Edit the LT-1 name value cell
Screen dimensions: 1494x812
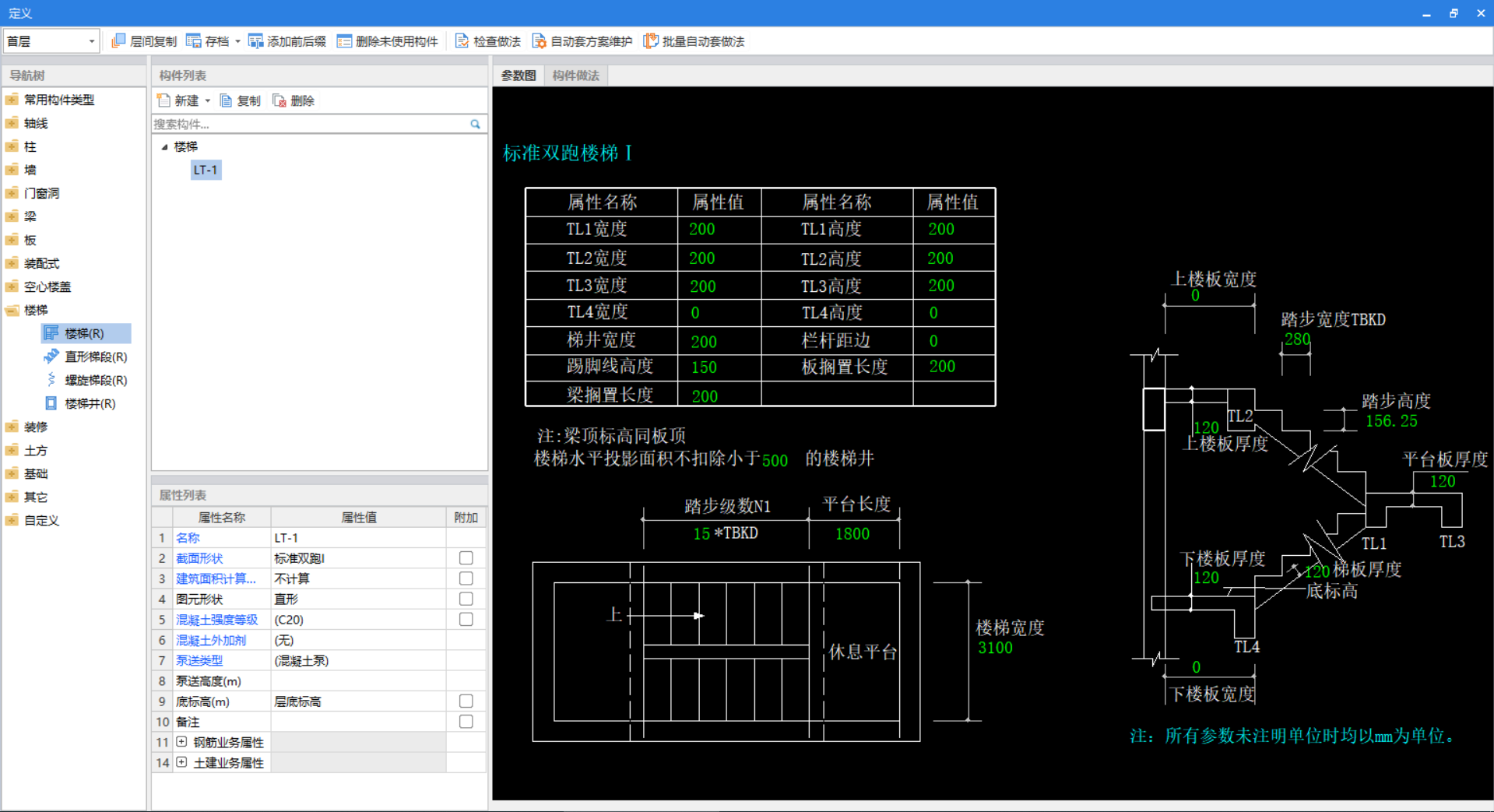358,538
